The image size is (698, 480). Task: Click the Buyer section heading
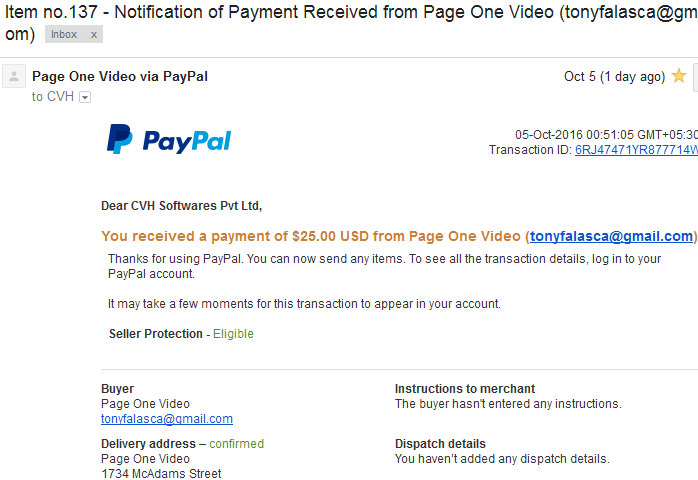[x=118, y=389]
